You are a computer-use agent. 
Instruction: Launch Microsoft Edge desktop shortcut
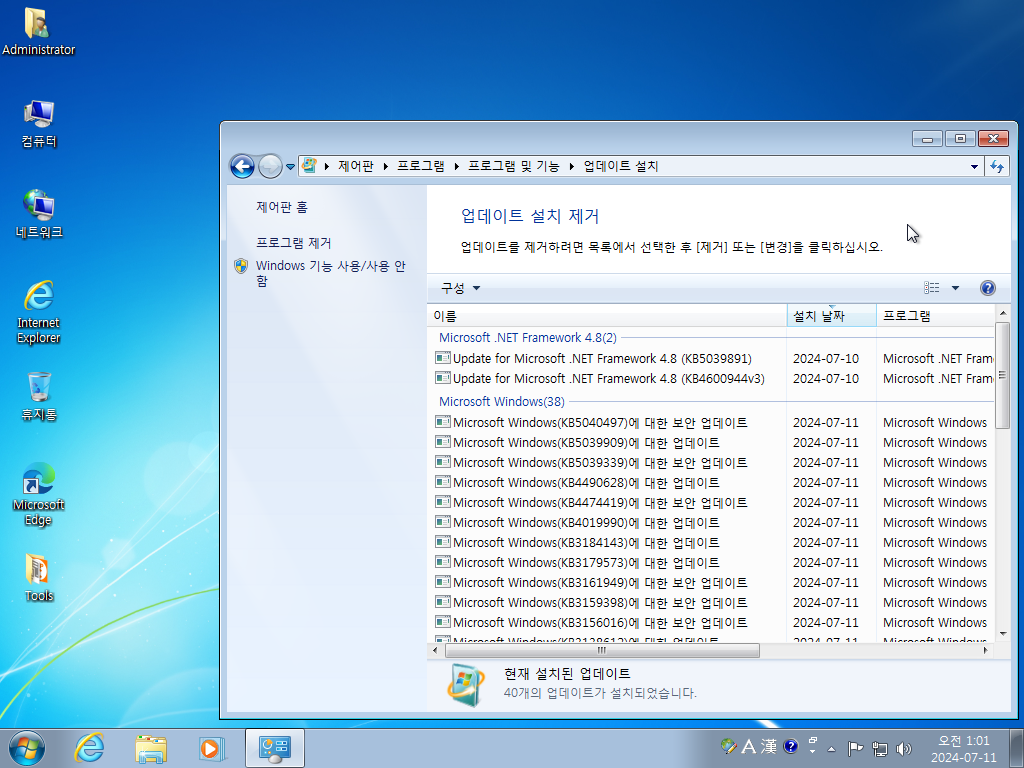39,494
